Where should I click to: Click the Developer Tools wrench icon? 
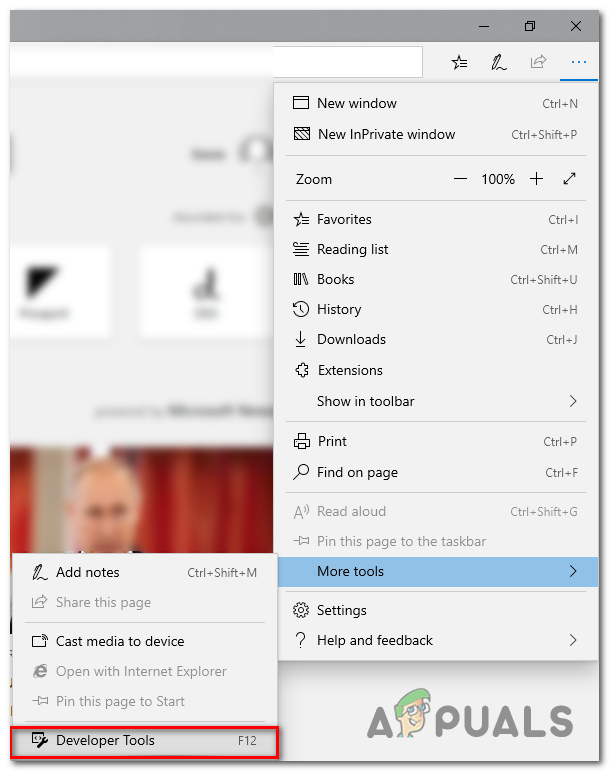pyautogui.click(x=40, y=740)
